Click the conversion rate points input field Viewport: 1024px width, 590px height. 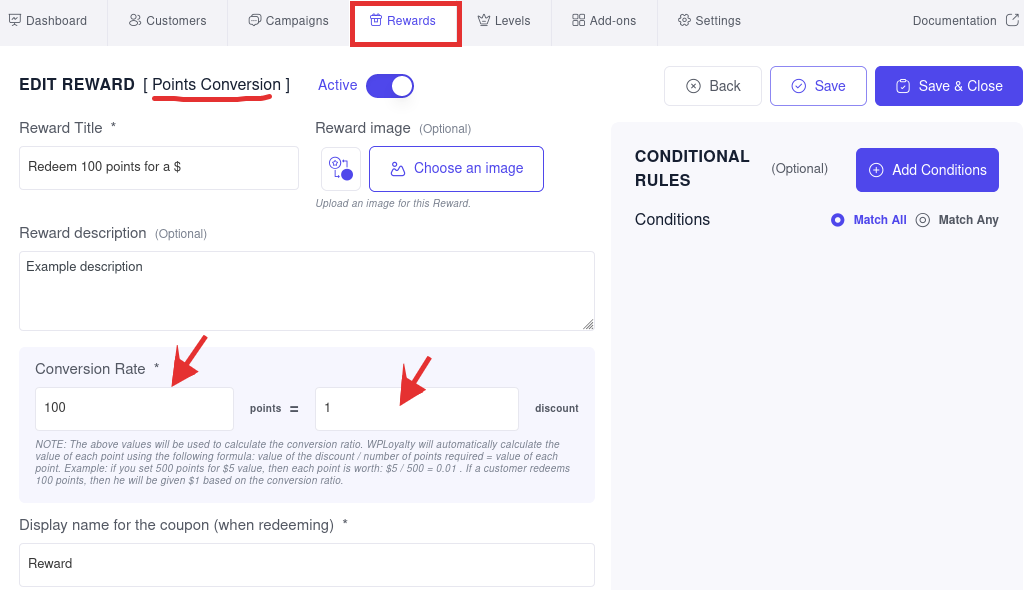[134, 408]
